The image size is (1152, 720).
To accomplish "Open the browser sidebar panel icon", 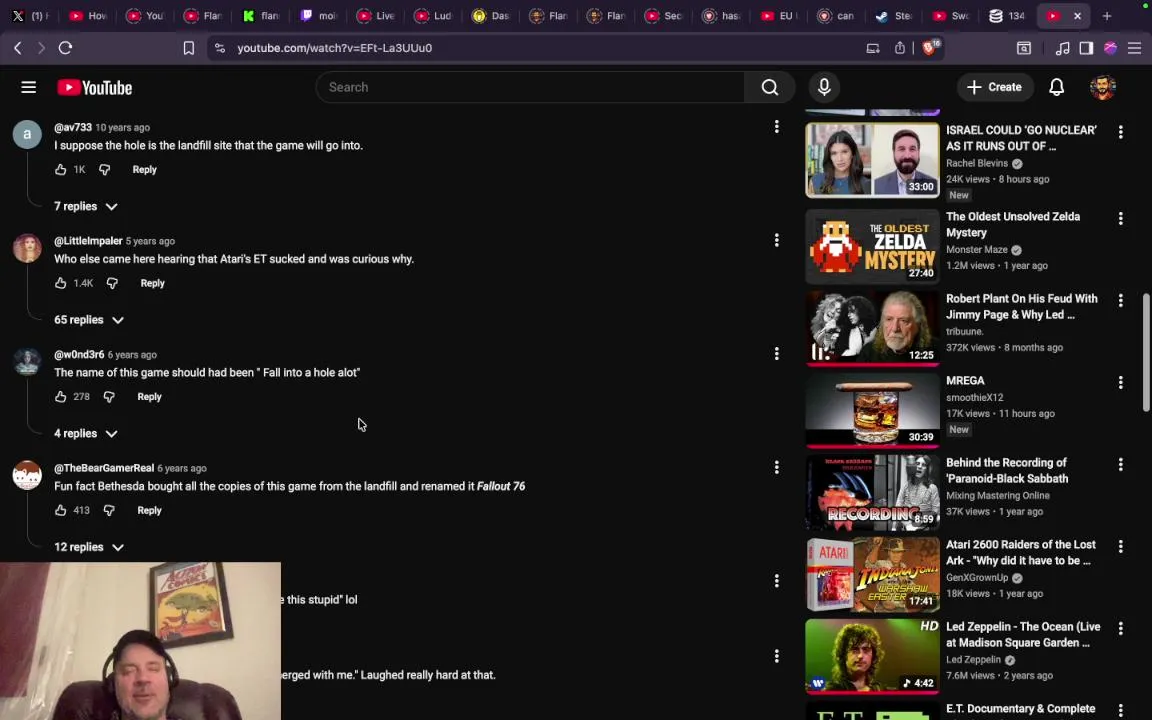I will pyautogui.click(x=1086, y=48).
